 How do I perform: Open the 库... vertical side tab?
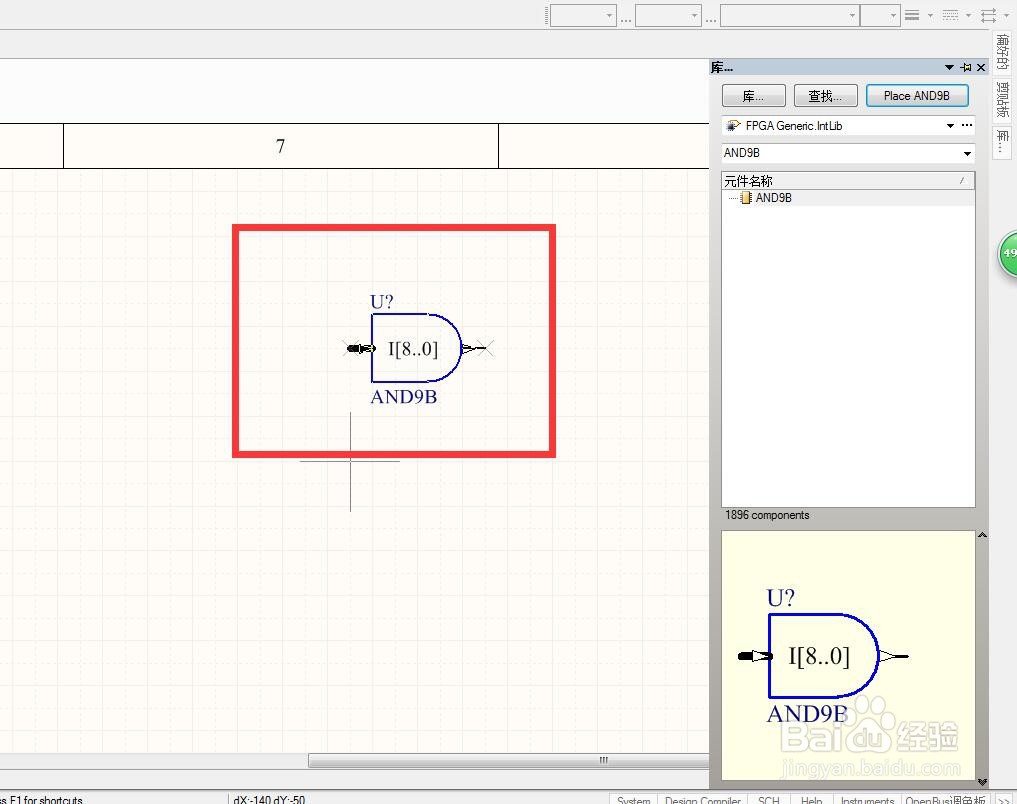(x=1003, y=143)
